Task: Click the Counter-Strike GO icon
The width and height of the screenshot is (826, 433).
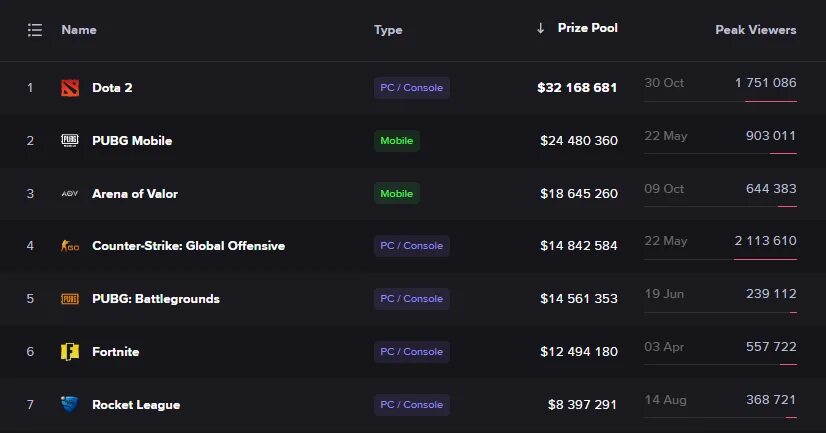Action: click(x=70, y=246)
